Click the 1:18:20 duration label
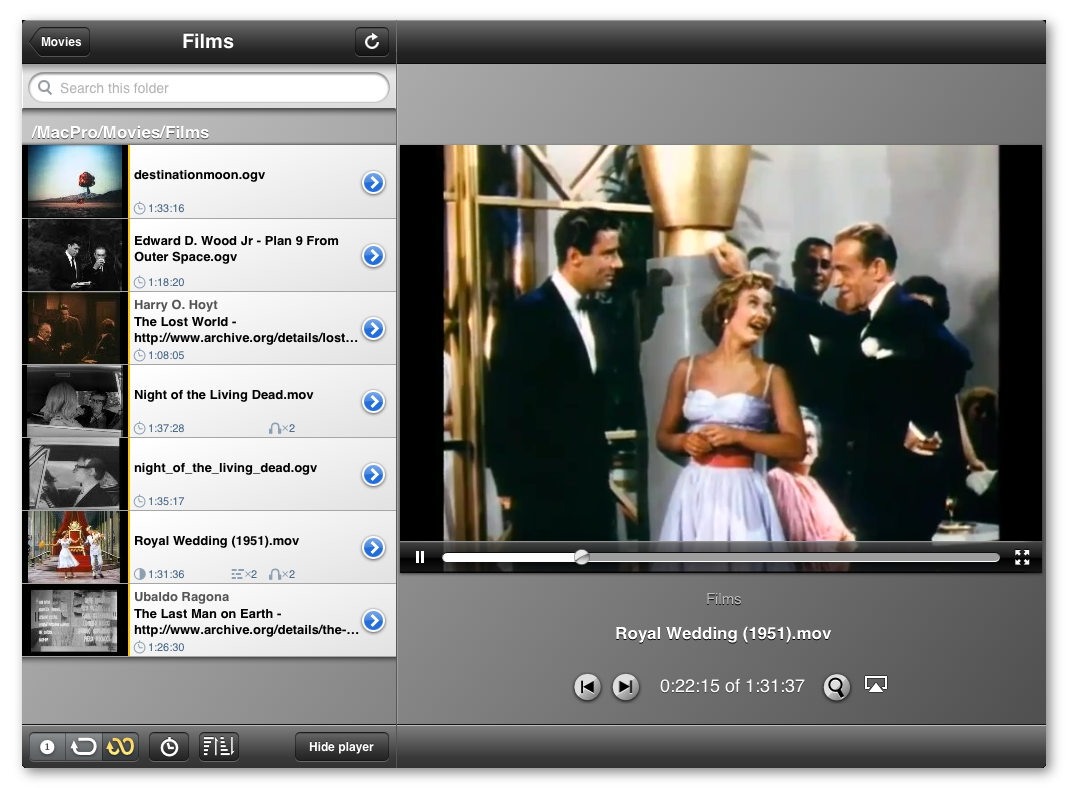The image size is (1068, 788). [x=166, y=282]
